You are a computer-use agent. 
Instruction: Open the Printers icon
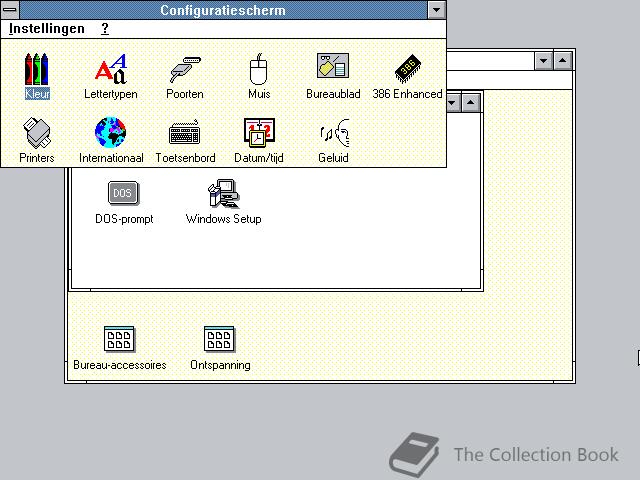(37, 133)
